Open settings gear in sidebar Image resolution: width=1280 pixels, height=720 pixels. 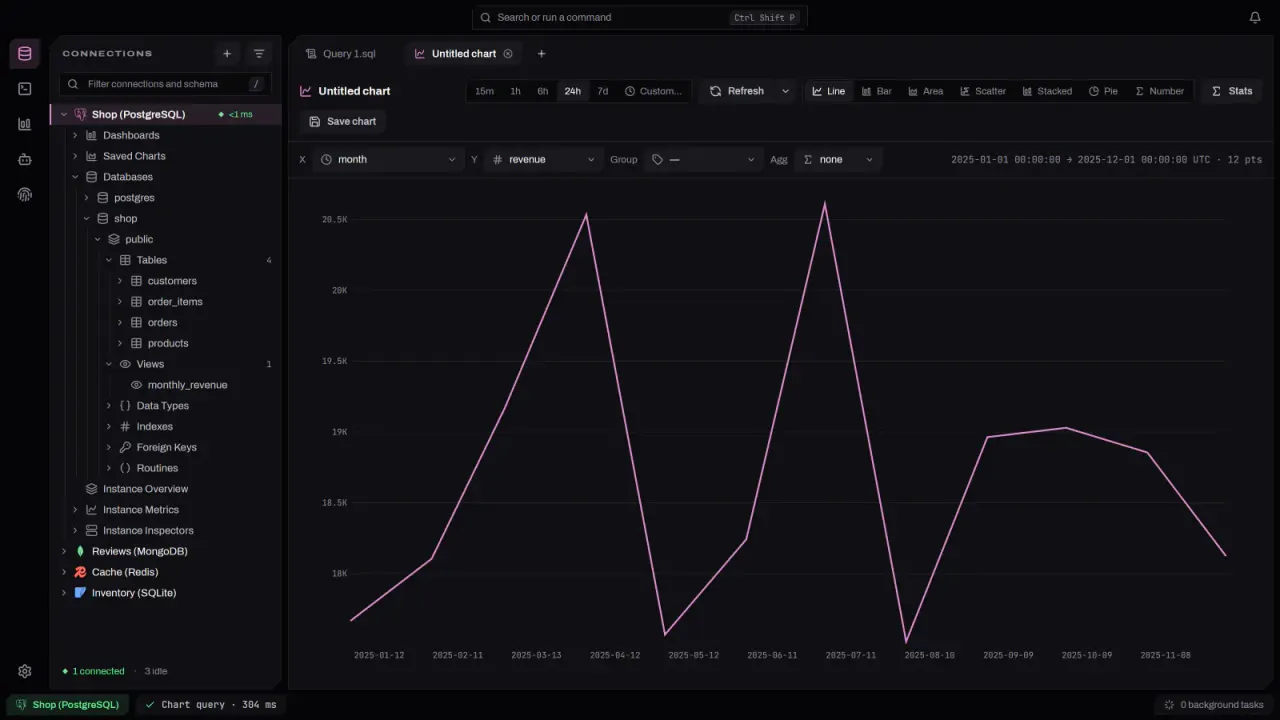click(25, 671)
